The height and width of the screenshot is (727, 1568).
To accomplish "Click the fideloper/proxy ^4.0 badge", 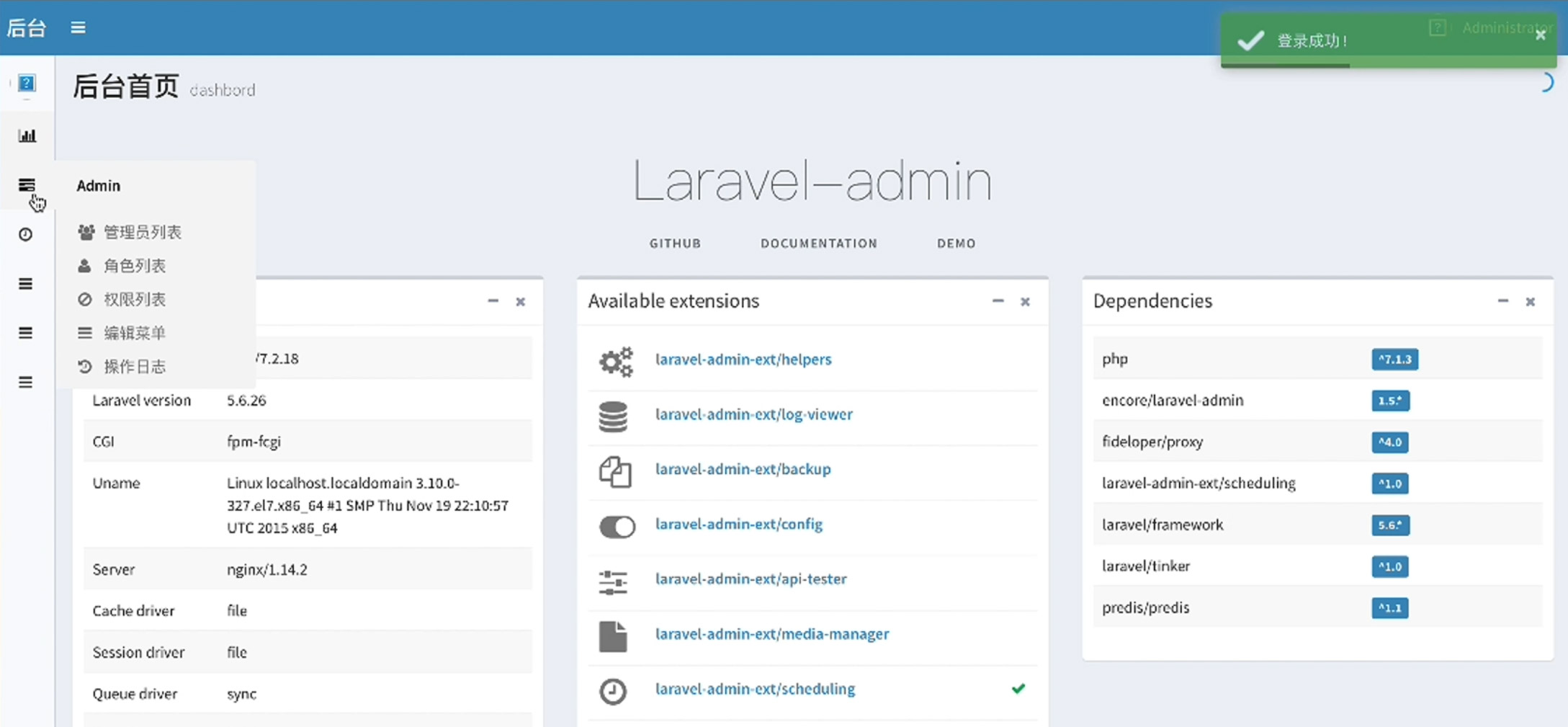I will (x=1390, y=442).
